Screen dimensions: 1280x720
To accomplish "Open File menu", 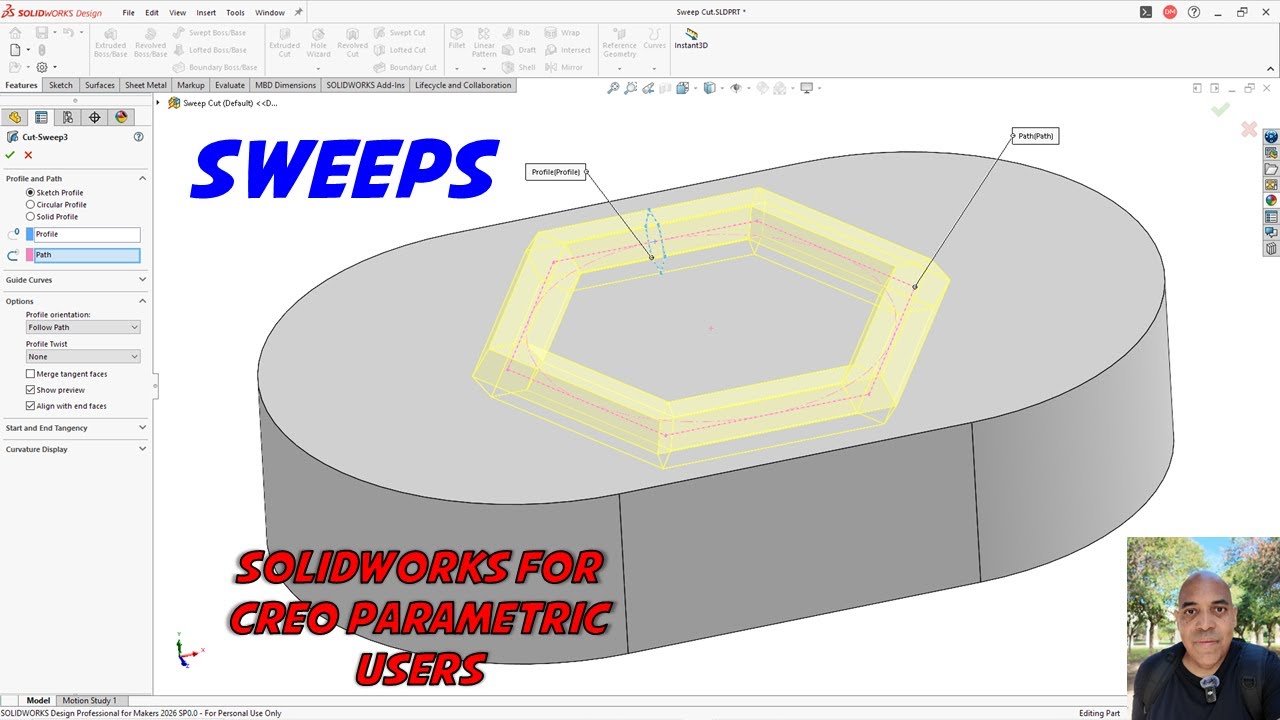I will [x=128, y=13].
